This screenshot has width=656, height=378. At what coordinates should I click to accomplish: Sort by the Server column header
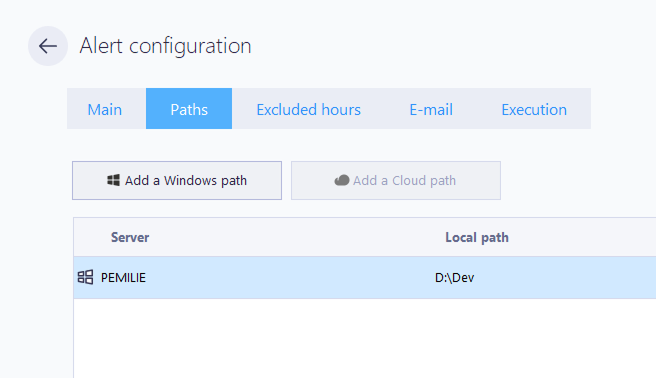coord(130,237)
